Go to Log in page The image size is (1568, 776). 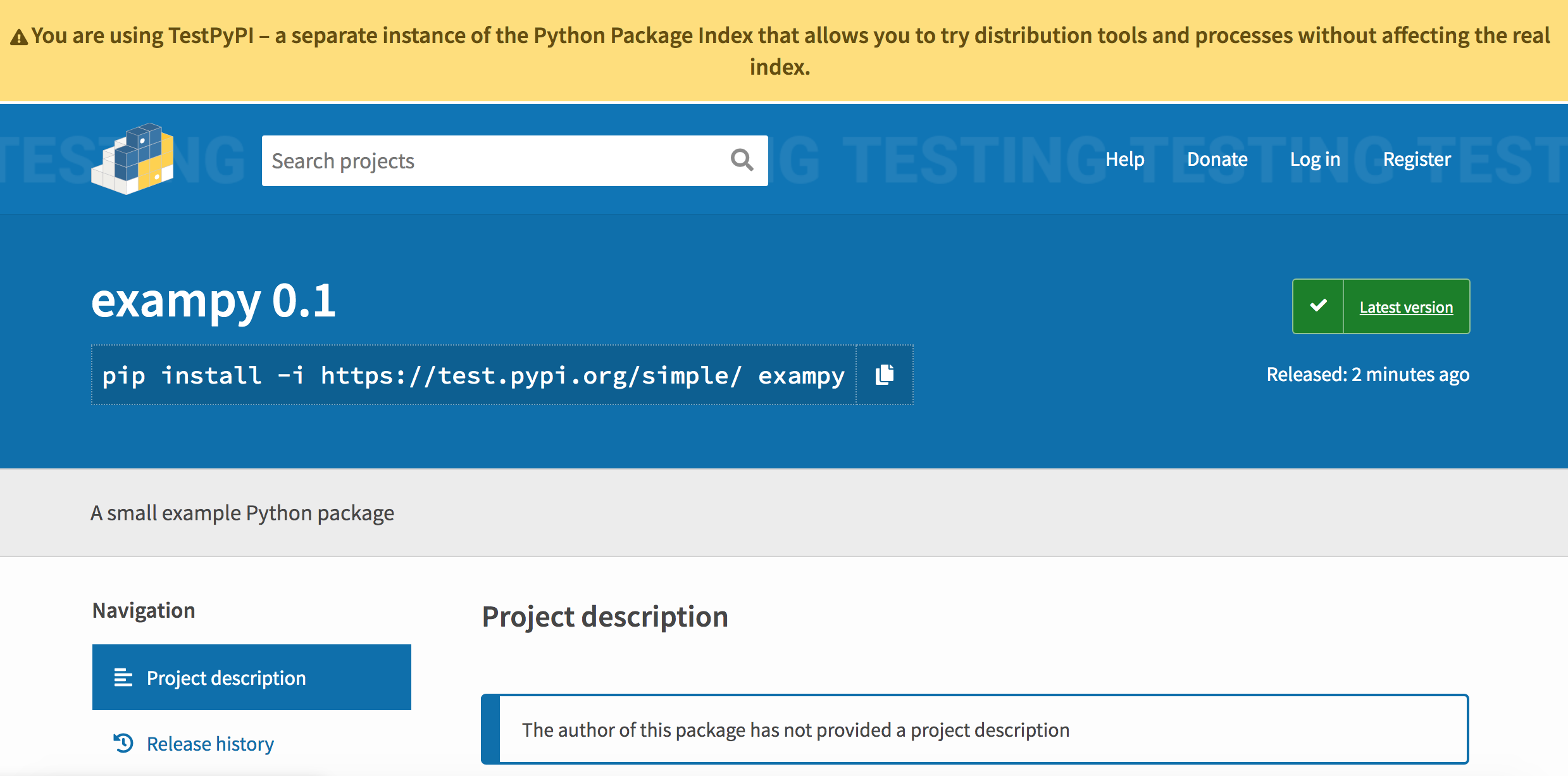[1315, 160]
